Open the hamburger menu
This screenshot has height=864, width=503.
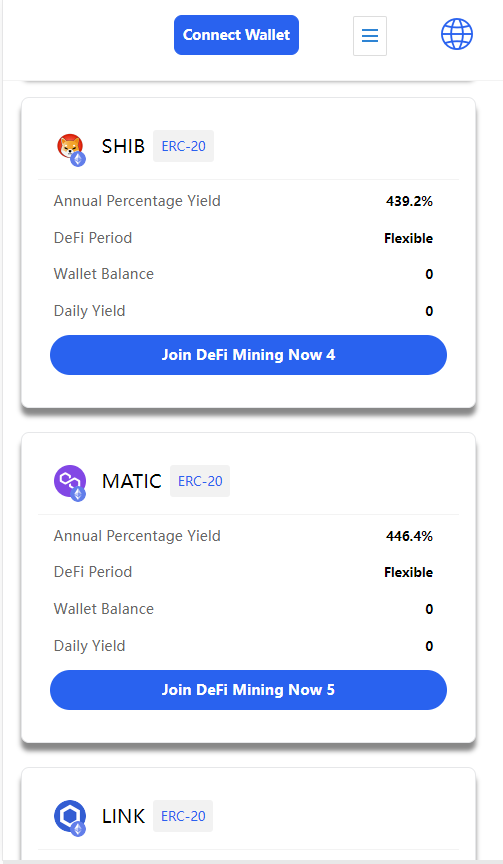point(370,36)
